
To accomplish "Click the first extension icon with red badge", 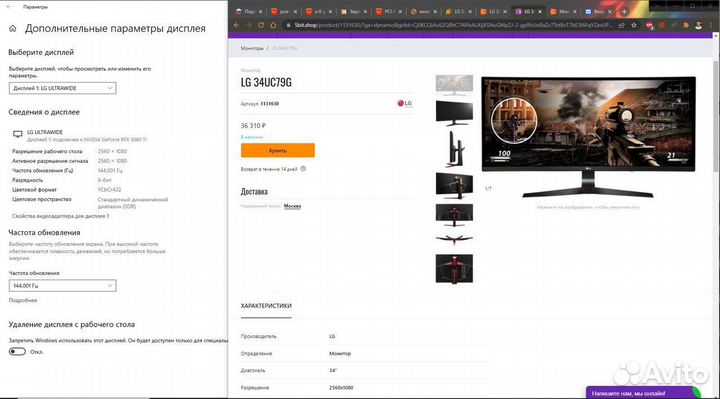I will pyautogui.click(x=650, y=25).
